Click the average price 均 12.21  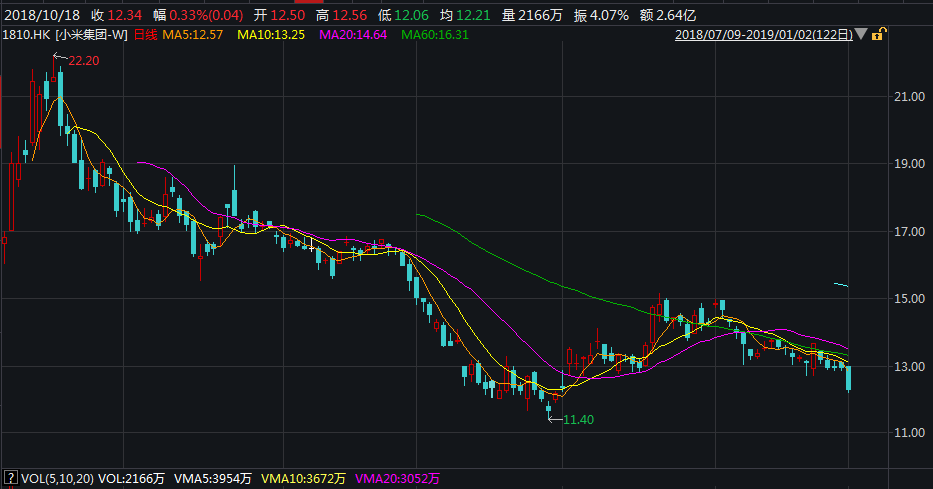point(465,15)
